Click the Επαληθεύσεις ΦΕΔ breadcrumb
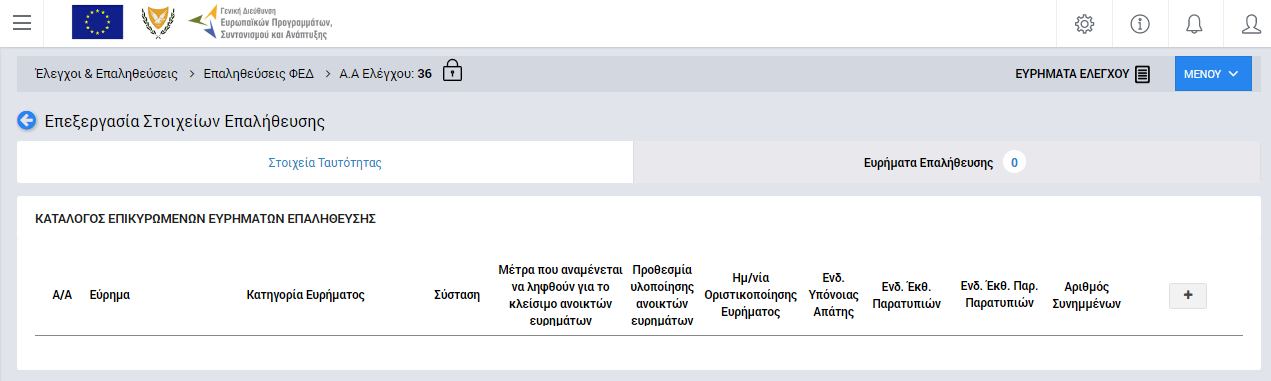 [x=258, y=73]
